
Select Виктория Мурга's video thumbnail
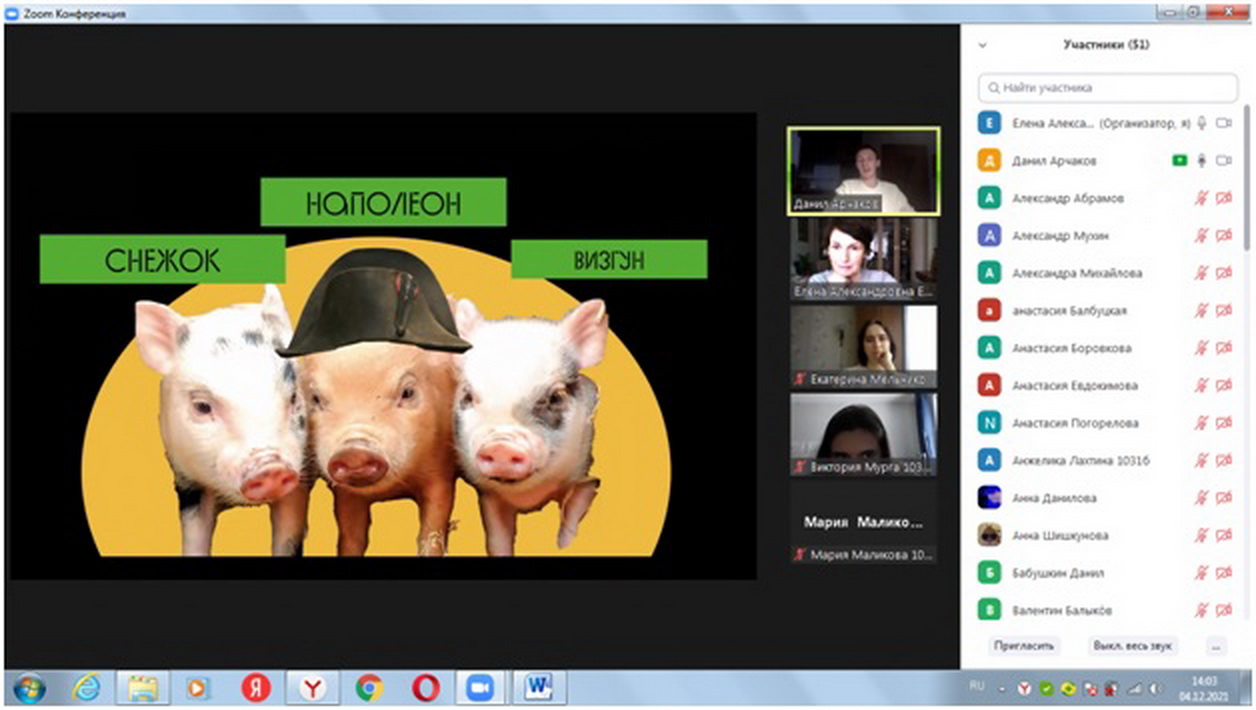[864, 434]
